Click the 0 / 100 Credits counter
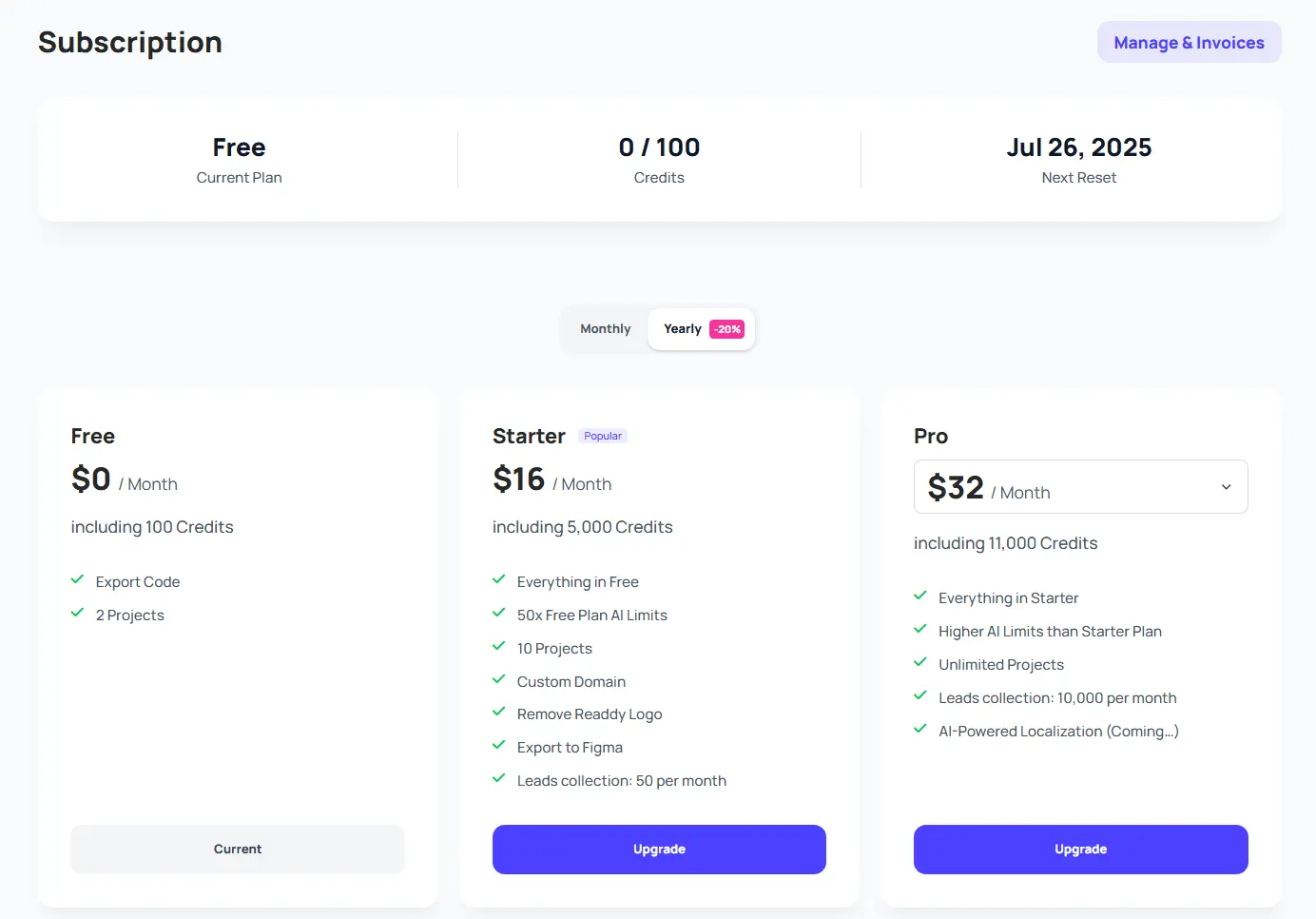The image size is (1316, 919). pos(659,148)
